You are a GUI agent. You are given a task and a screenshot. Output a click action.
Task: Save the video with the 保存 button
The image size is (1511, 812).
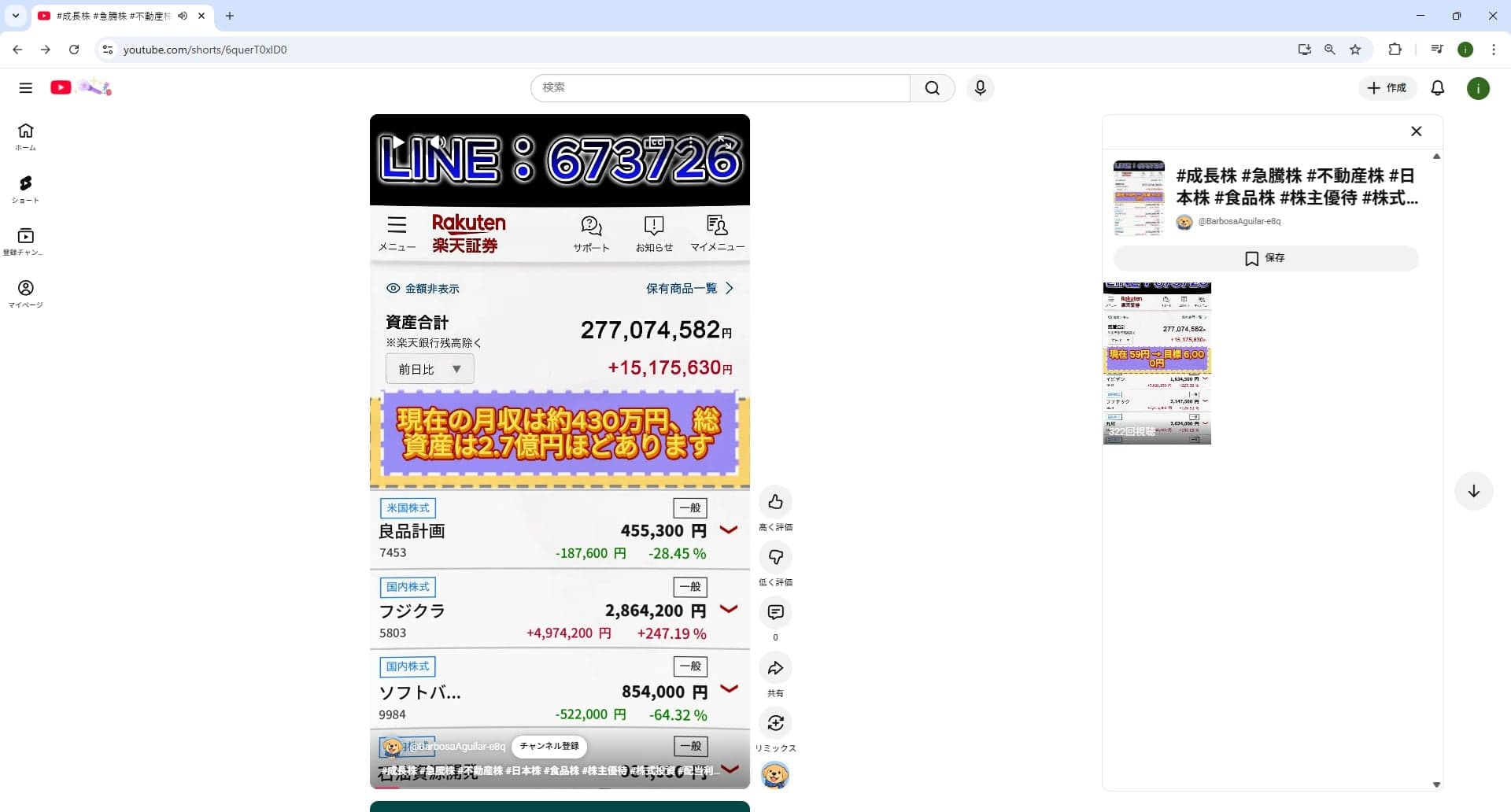click(1265, 258)
